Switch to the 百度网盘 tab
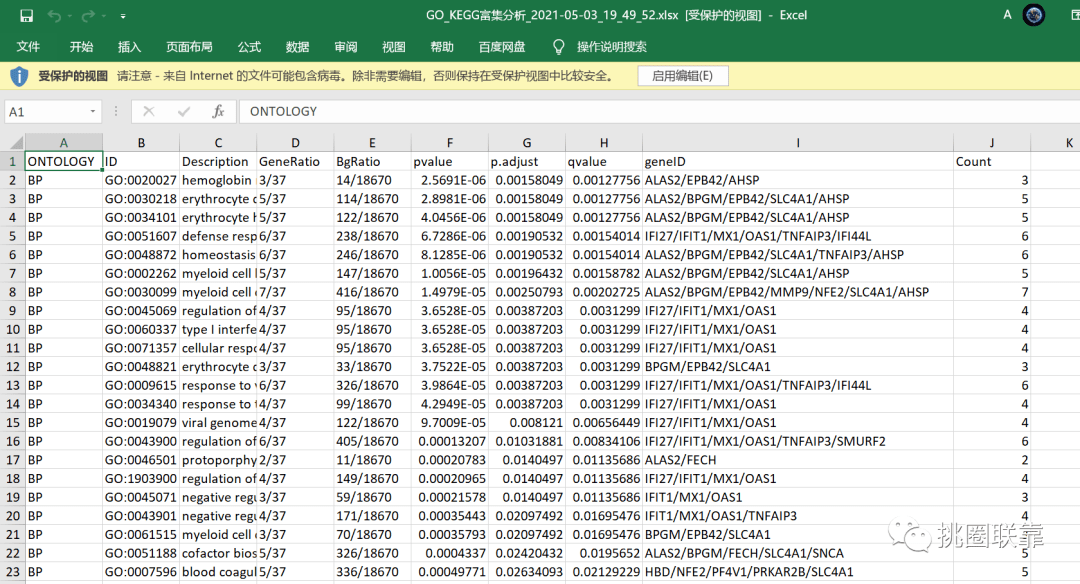This screenshot has height=584, width=1080. [502, 47]
